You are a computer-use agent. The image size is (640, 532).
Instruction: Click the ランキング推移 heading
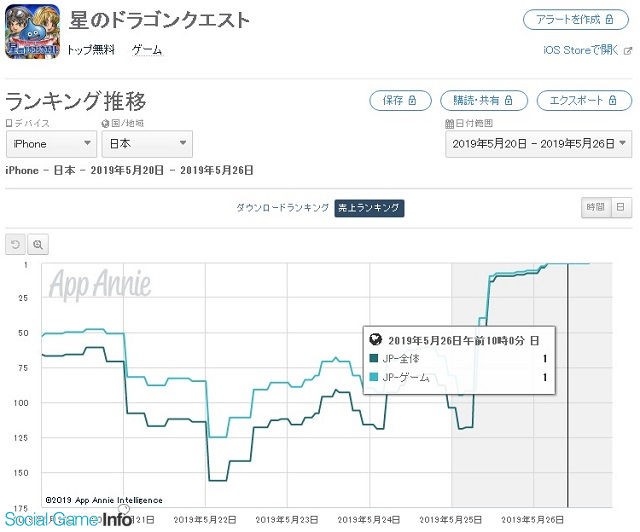coord(76,101)
